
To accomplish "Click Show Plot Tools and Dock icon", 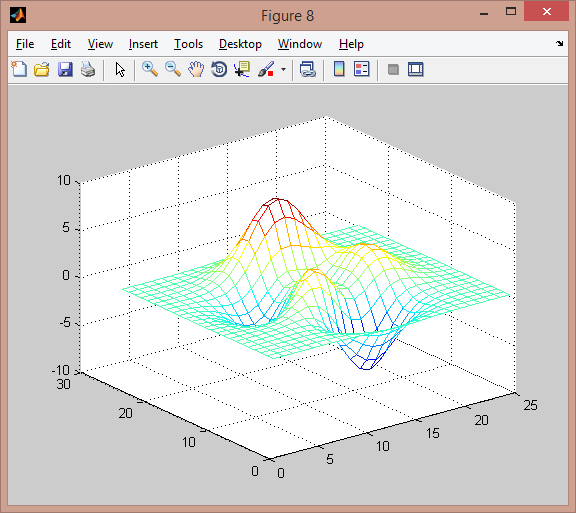I will pyautogui.click(x=415, y=69).
